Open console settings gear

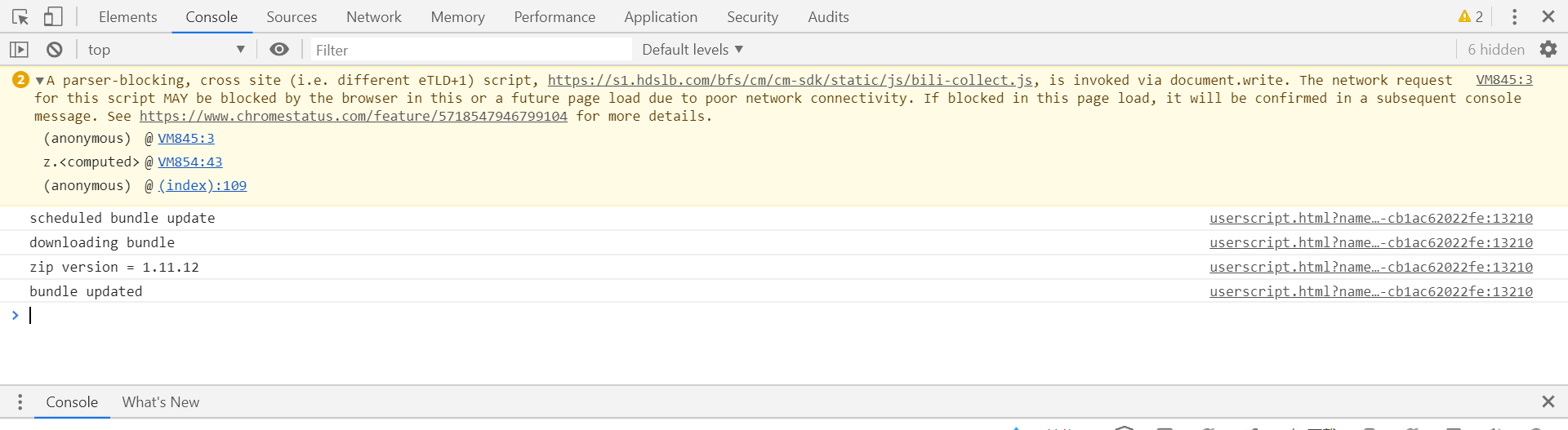(x=1548, y=50)
